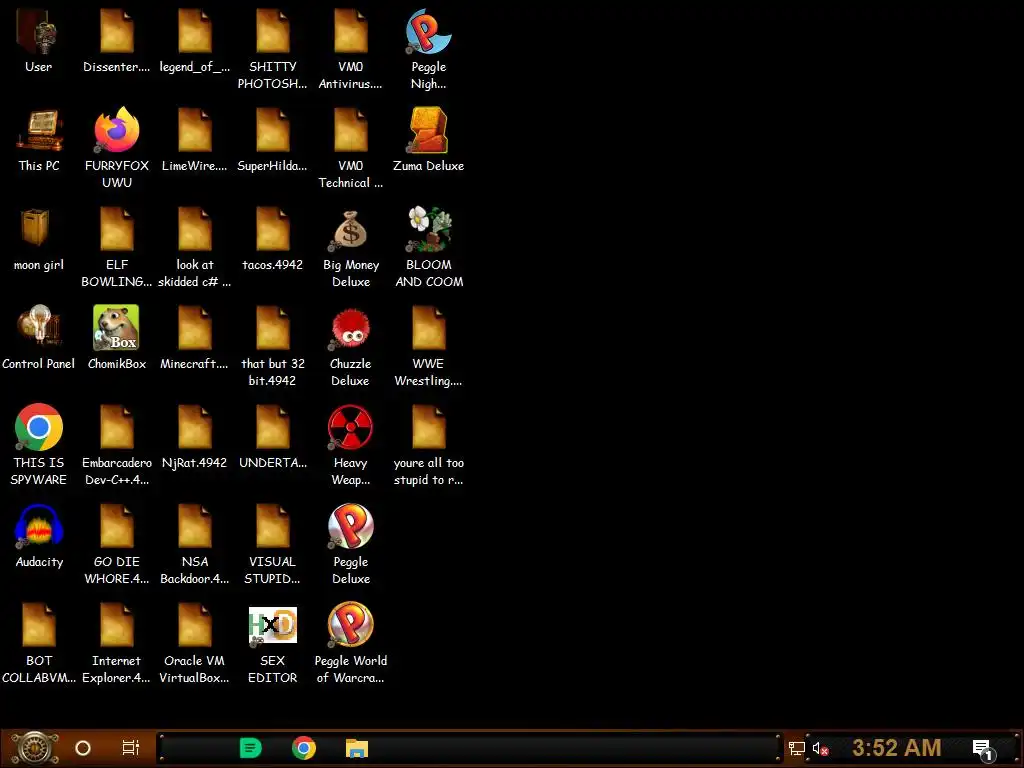Select Oracle VM VirtualBox file icon
Screen dimensions: 1024x768
[x=195, y=625]
